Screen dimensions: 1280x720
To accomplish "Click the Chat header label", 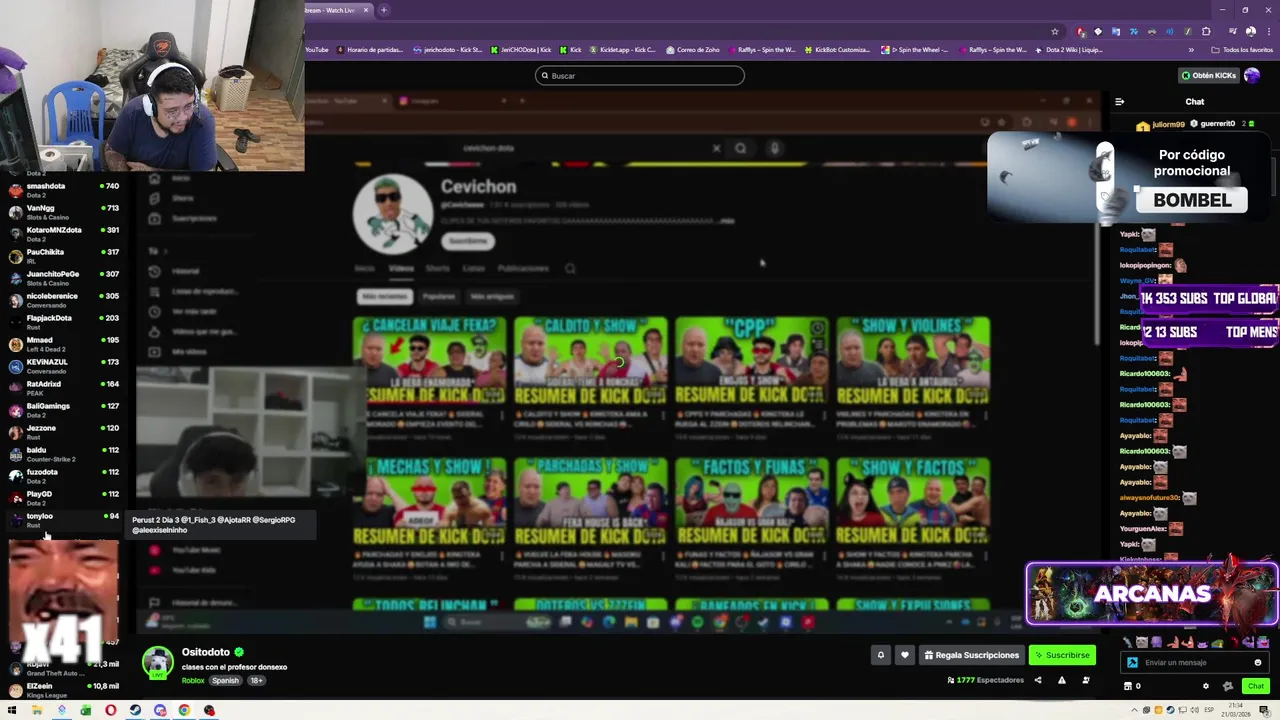I will 1195,101.
